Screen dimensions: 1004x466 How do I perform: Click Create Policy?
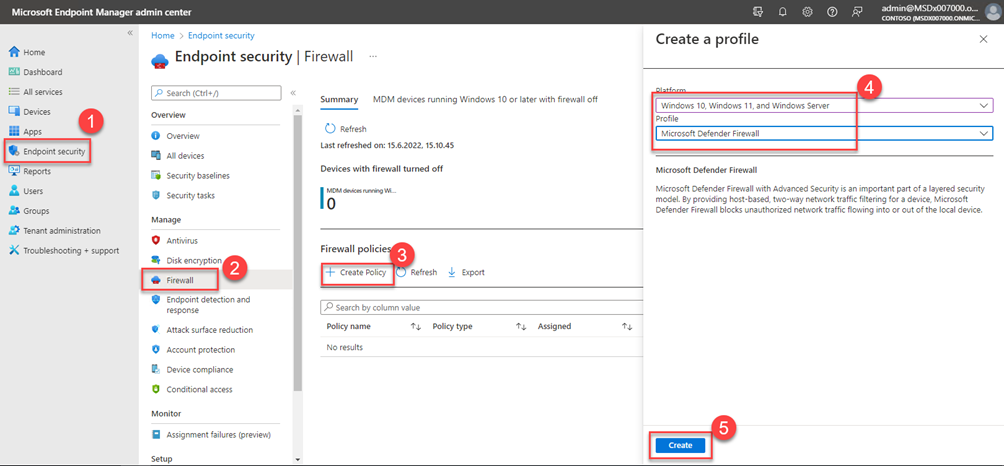coord(356,272)
